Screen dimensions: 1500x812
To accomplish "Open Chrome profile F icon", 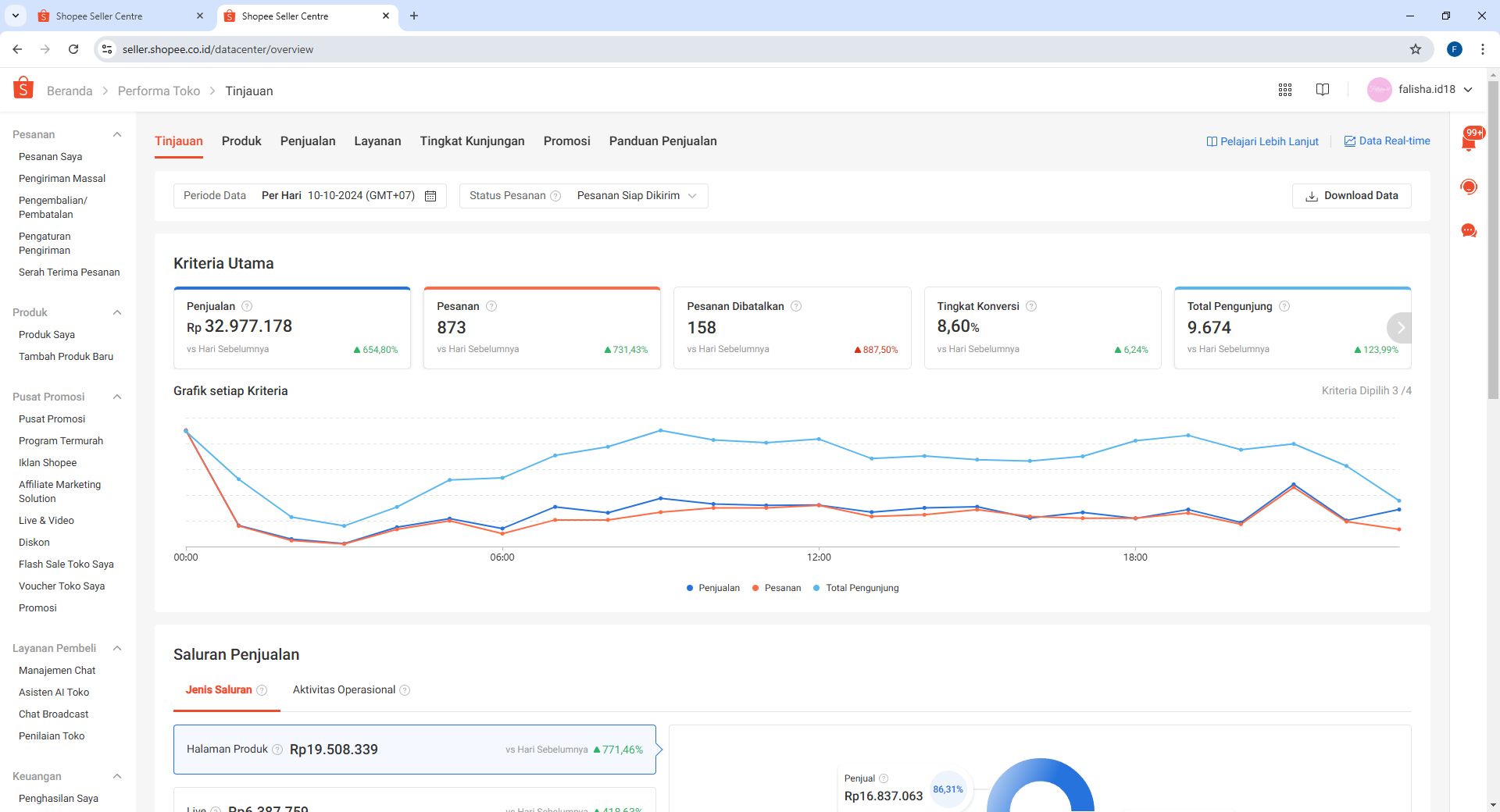I will (1455, 49).
